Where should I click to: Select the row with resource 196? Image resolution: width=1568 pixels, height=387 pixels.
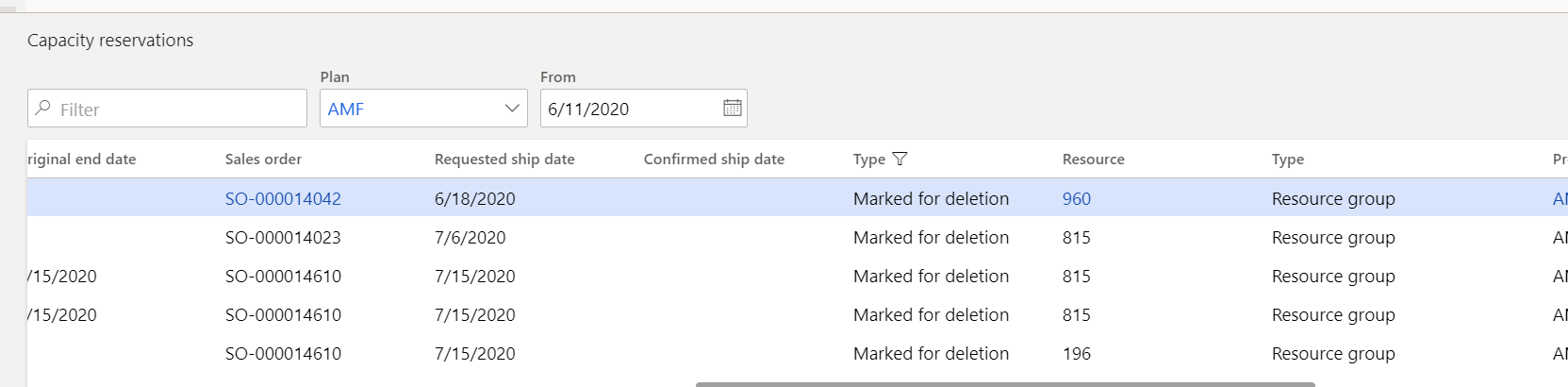click(1076, 354)
